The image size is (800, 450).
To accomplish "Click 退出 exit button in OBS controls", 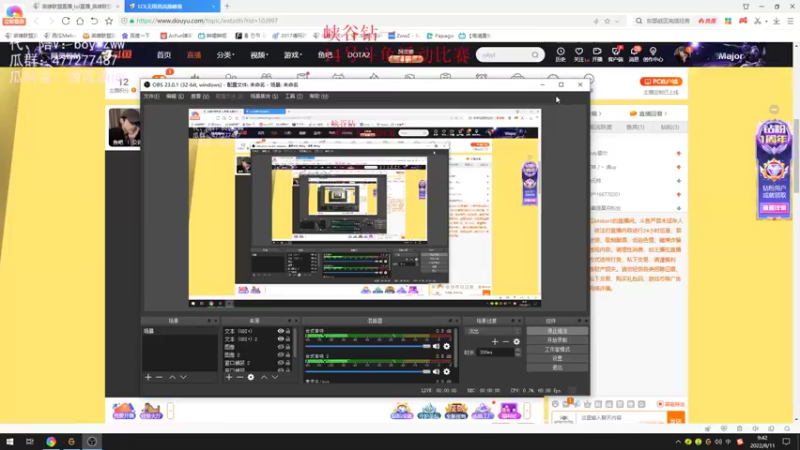I will tap(557, 367).
